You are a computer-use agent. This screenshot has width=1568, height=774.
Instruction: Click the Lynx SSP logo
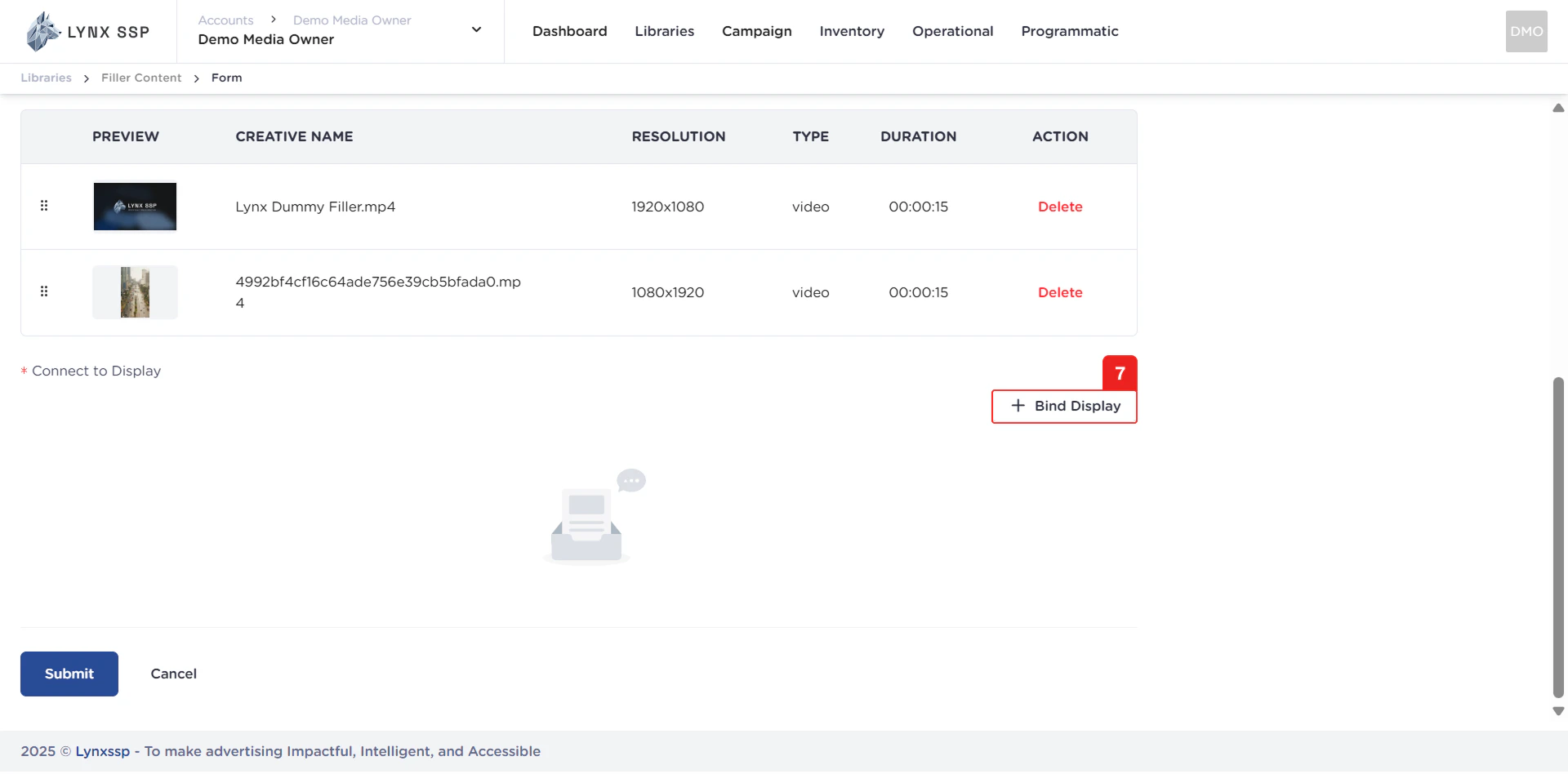[85, 31]
